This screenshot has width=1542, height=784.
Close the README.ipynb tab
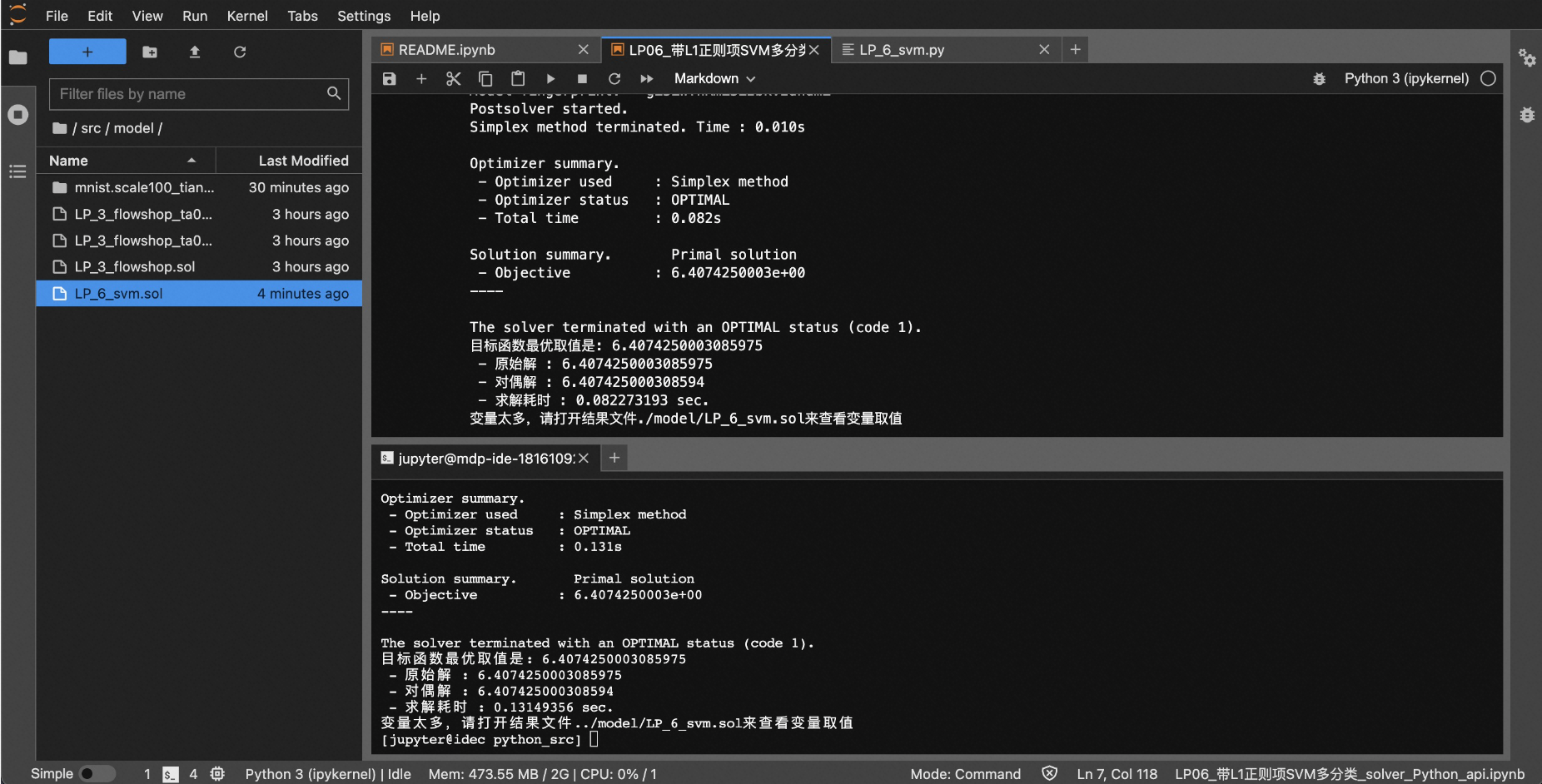tap(584, 50)
